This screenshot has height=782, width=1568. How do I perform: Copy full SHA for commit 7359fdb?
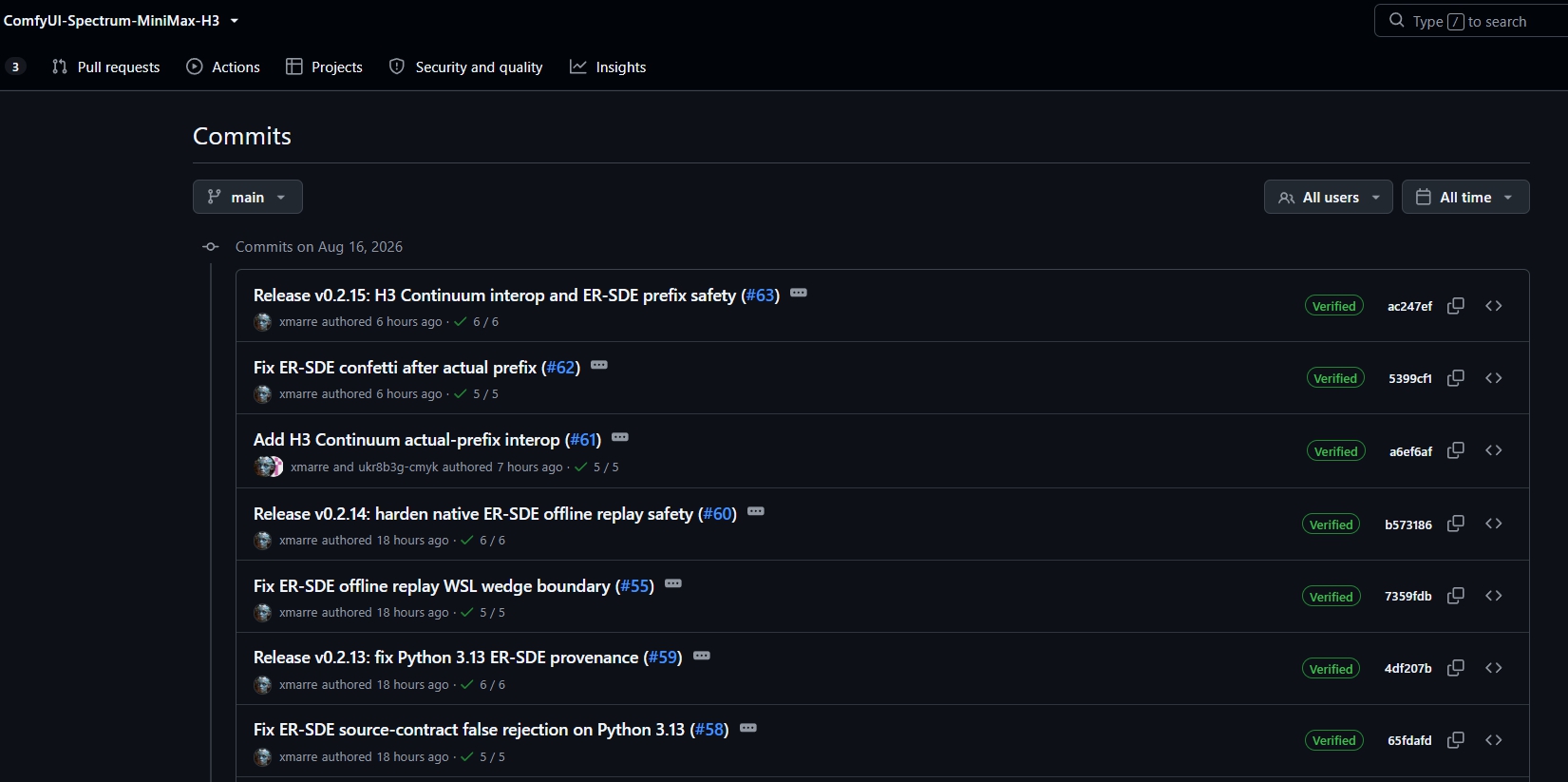tap(1455, 596)
